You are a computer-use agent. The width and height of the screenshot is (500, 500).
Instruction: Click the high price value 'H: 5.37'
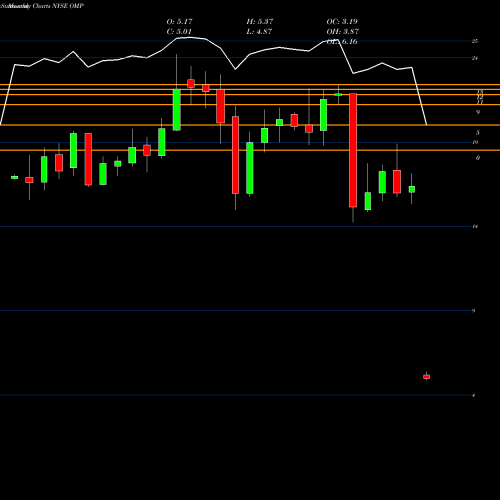pyautogui.click(x=260, y=22)
